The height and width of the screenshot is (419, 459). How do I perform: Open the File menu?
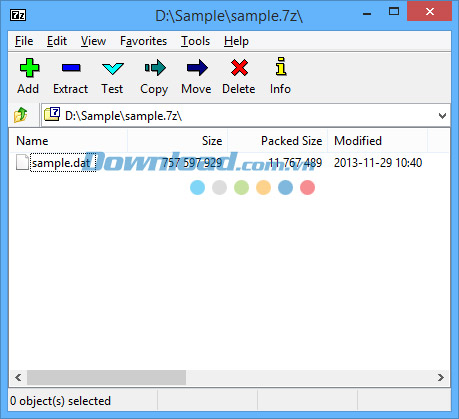[x=24, y=41]
